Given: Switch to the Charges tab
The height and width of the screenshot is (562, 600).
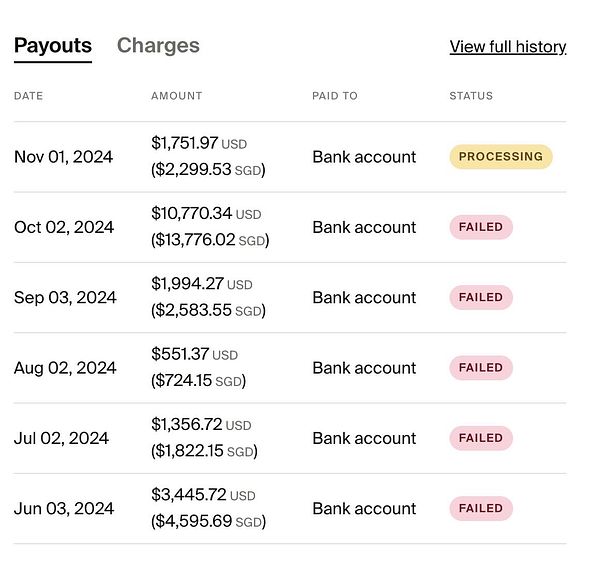Looking at the screenshot, I should [158, 46].
